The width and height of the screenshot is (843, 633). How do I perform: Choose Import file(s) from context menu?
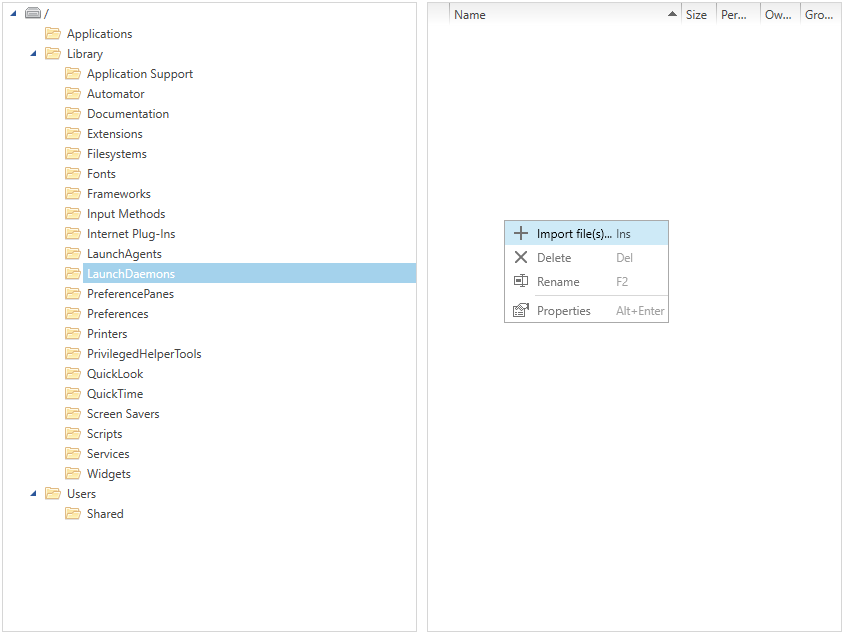point(573,234)
